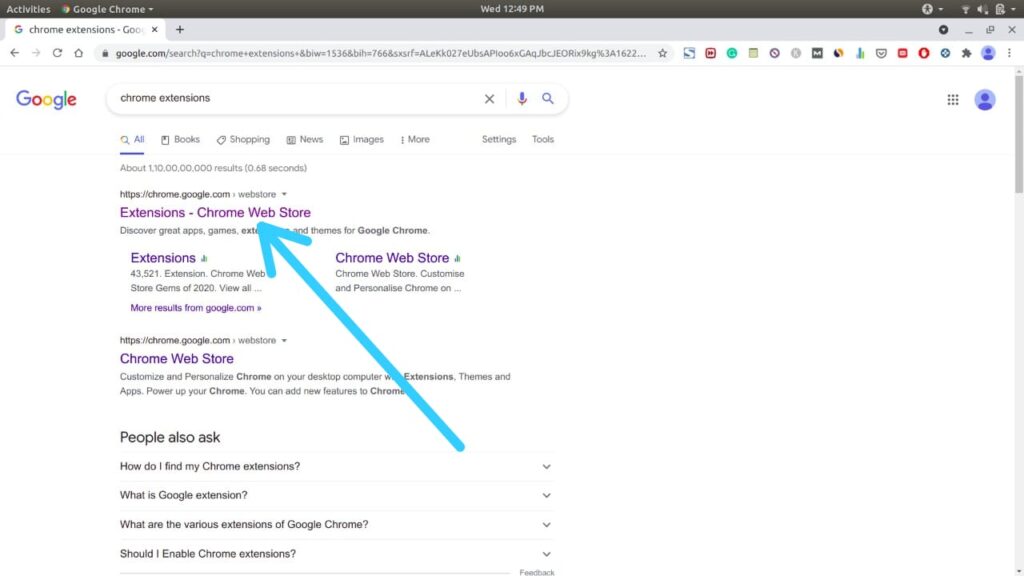Expand 'How do I find my Chrome extensions?'

[336, 466]
